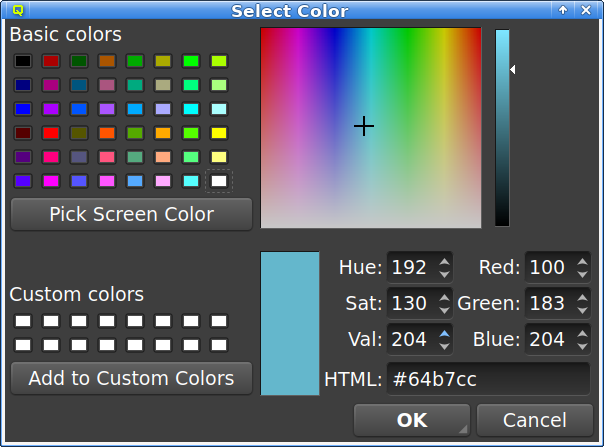The image size is (604, 447).
Task: Decrease the Red value with down arrow
Action: click(582, 274)
